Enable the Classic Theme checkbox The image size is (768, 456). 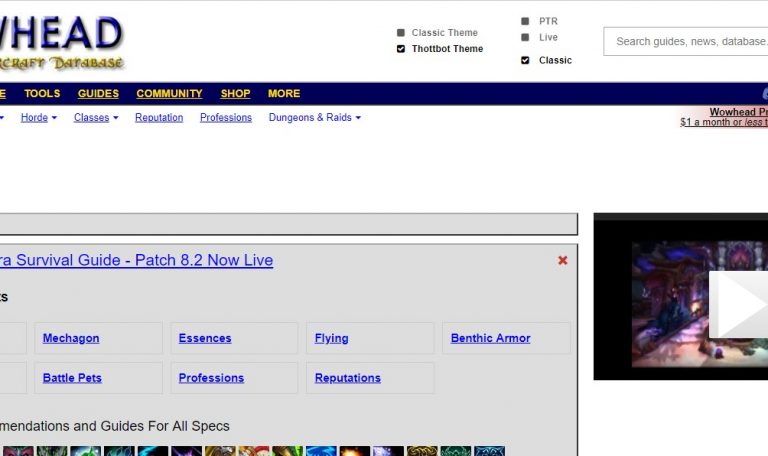tap(401, 33)
